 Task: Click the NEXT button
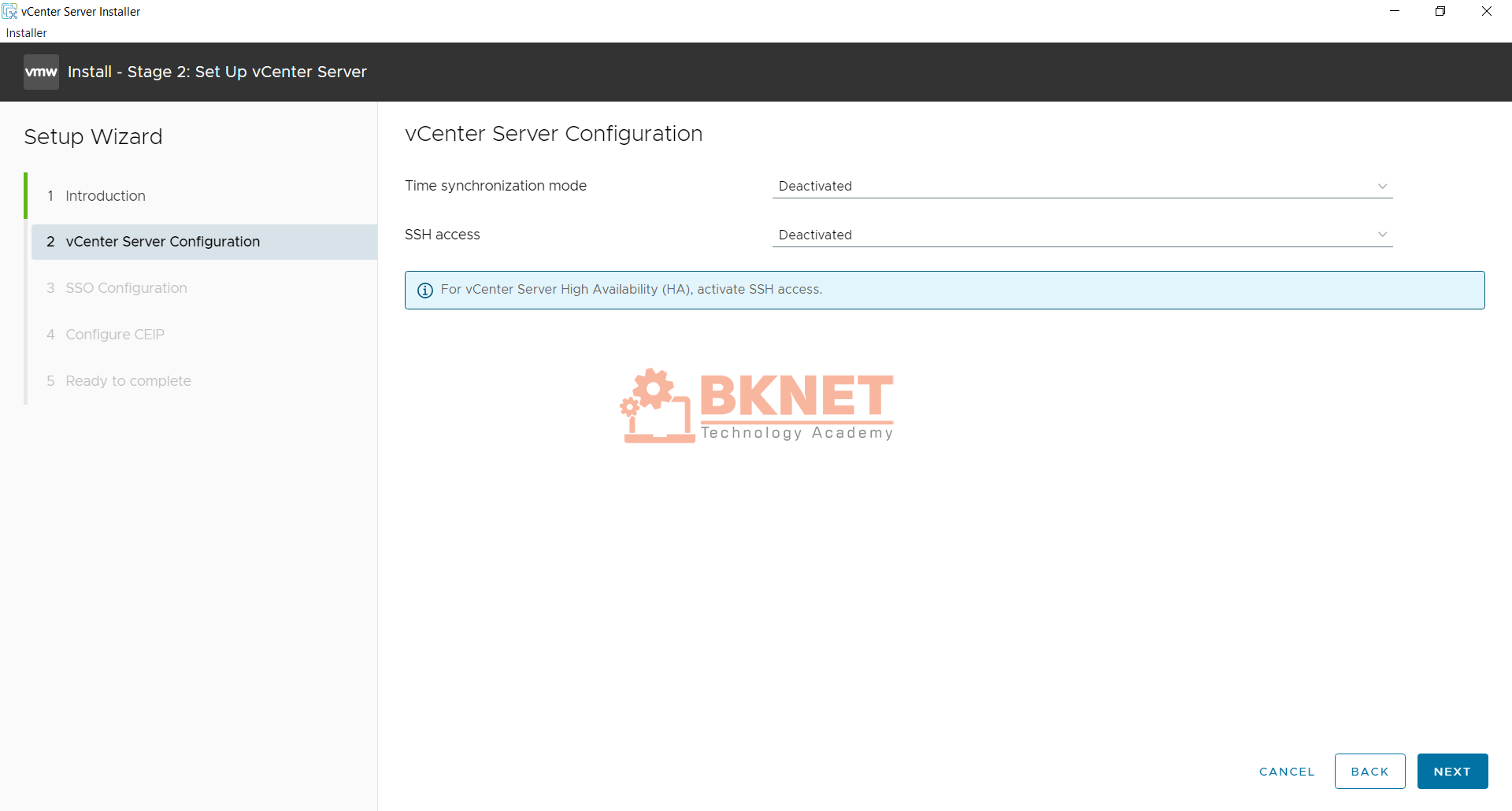pyautogui.click(x=1452, y=771)
